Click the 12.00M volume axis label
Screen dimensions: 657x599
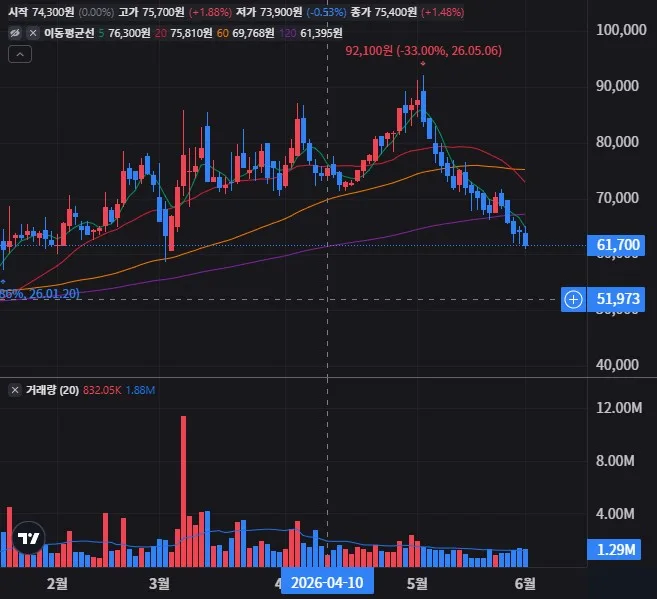(x=619, y=408)
